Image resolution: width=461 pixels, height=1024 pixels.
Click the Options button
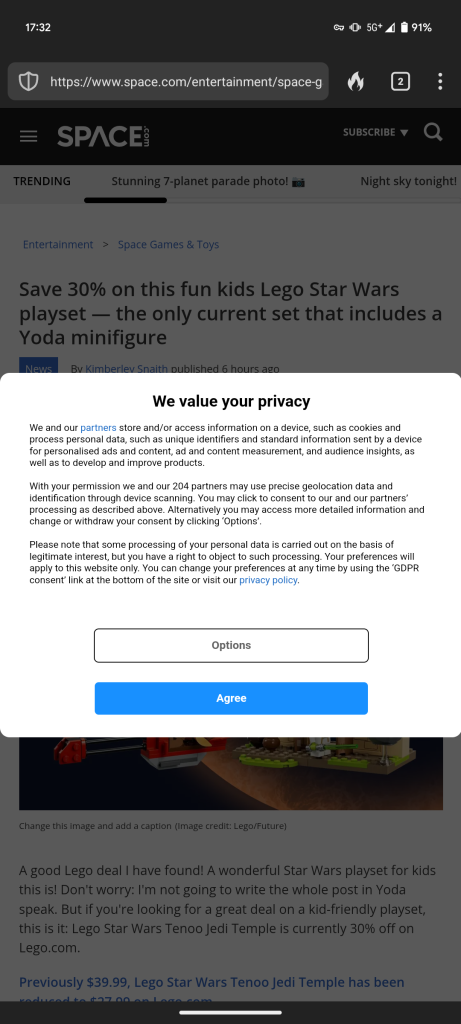point(231,645)
